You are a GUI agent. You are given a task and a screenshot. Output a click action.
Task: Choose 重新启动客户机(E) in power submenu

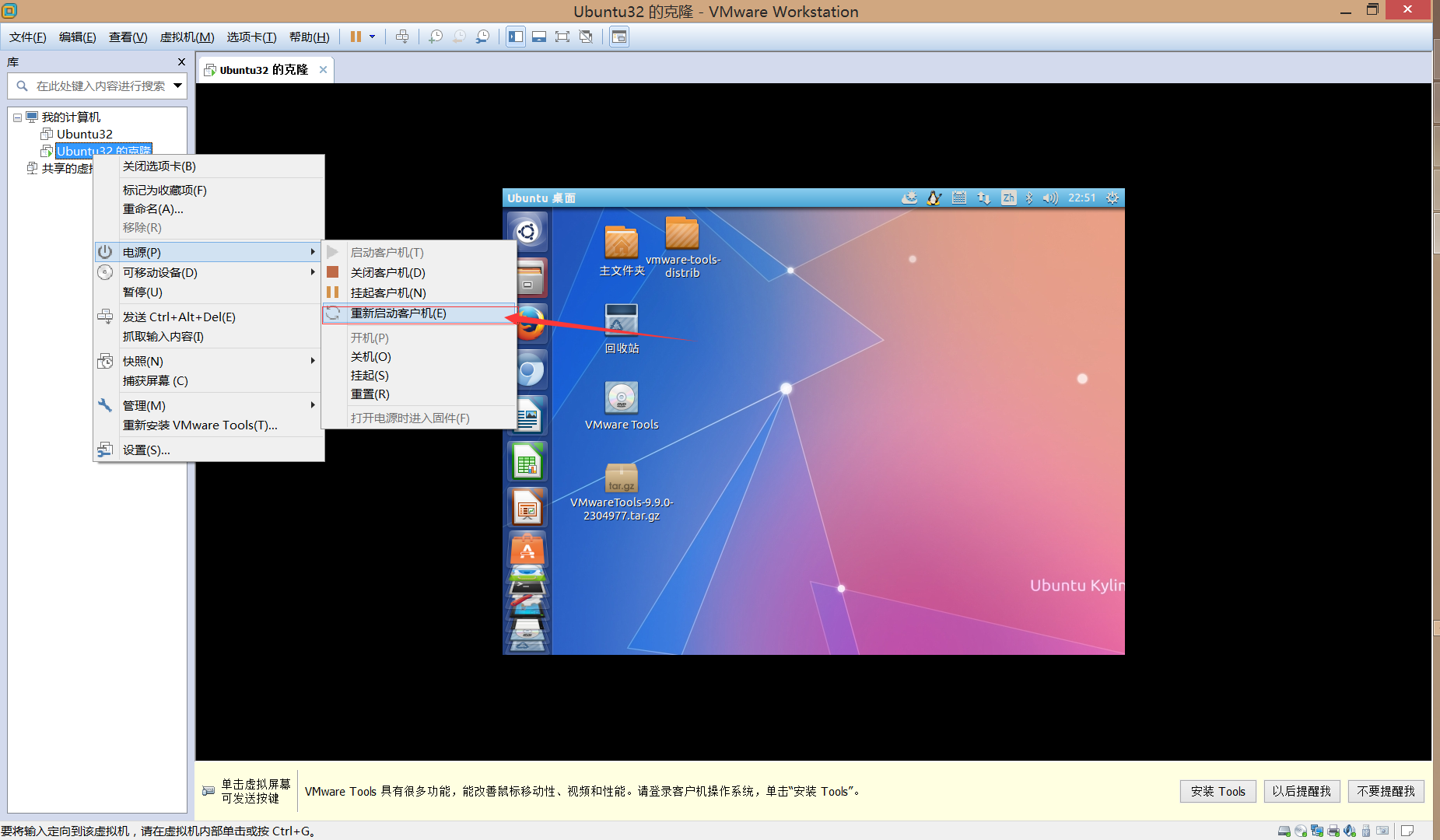coord(419,313)
